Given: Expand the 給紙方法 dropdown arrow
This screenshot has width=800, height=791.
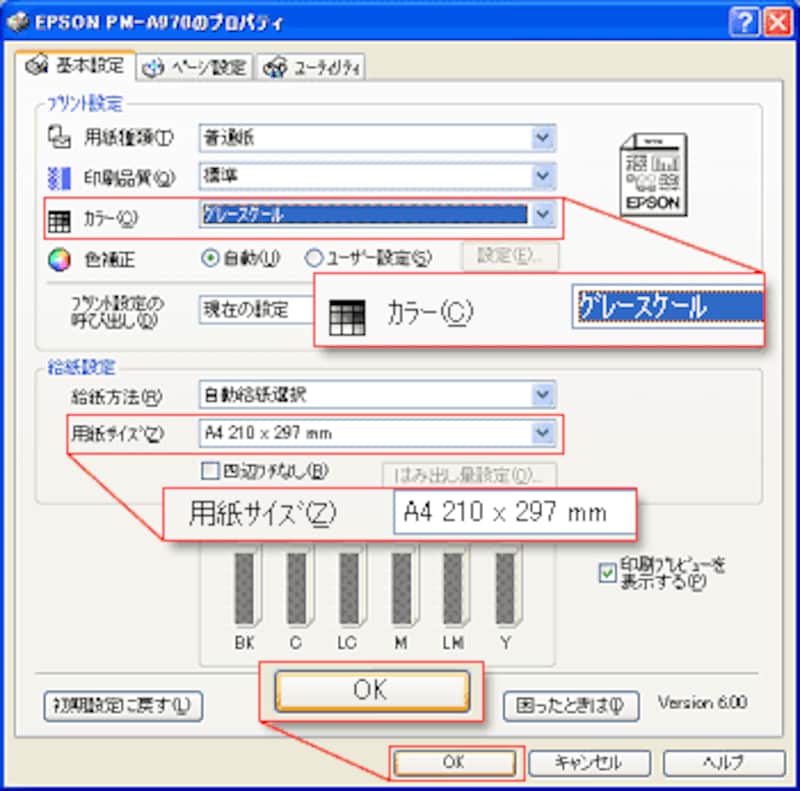Looking at the screenshot, I should (x=542, y=394).
